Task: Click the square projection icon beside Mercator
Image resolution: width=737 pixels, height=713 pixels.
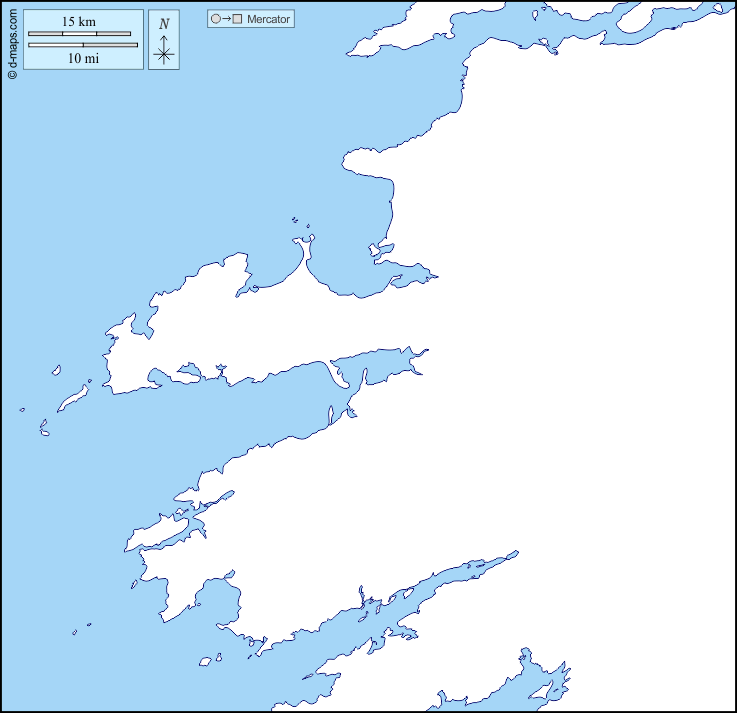Action: (238, 19)
